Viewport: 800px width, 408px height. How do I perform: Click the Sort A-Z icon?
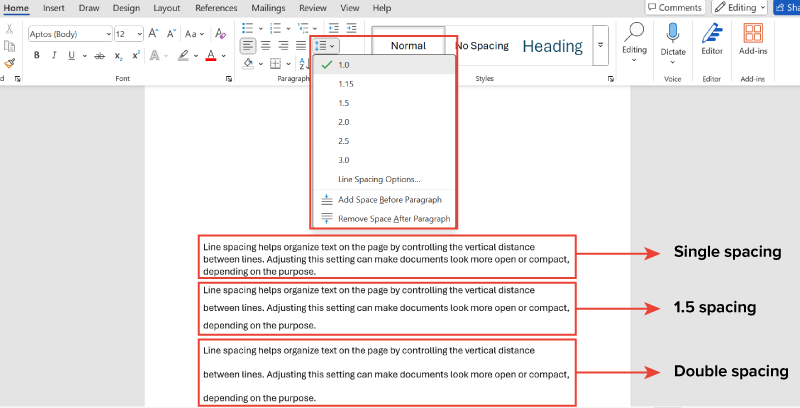coord(303,64)
